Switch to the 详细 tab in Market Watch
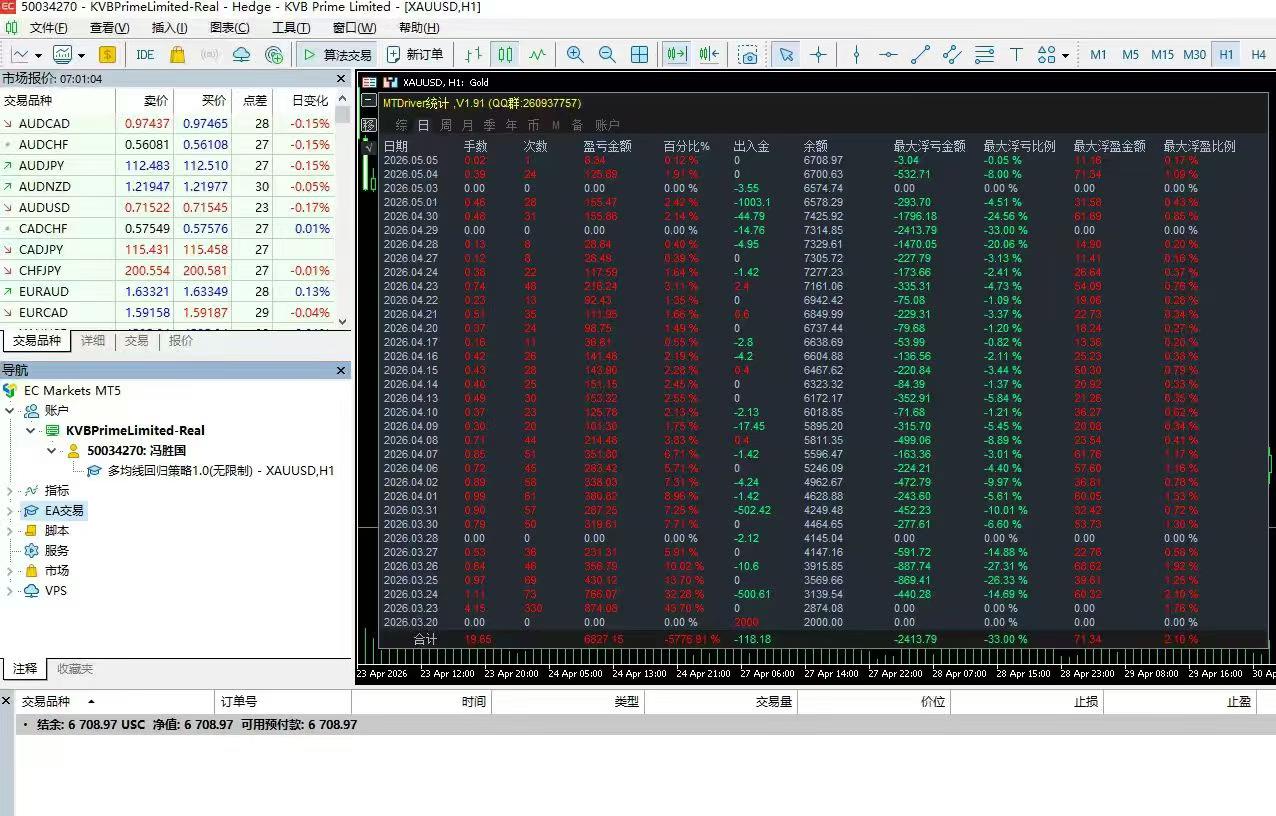 coord(93,341)
